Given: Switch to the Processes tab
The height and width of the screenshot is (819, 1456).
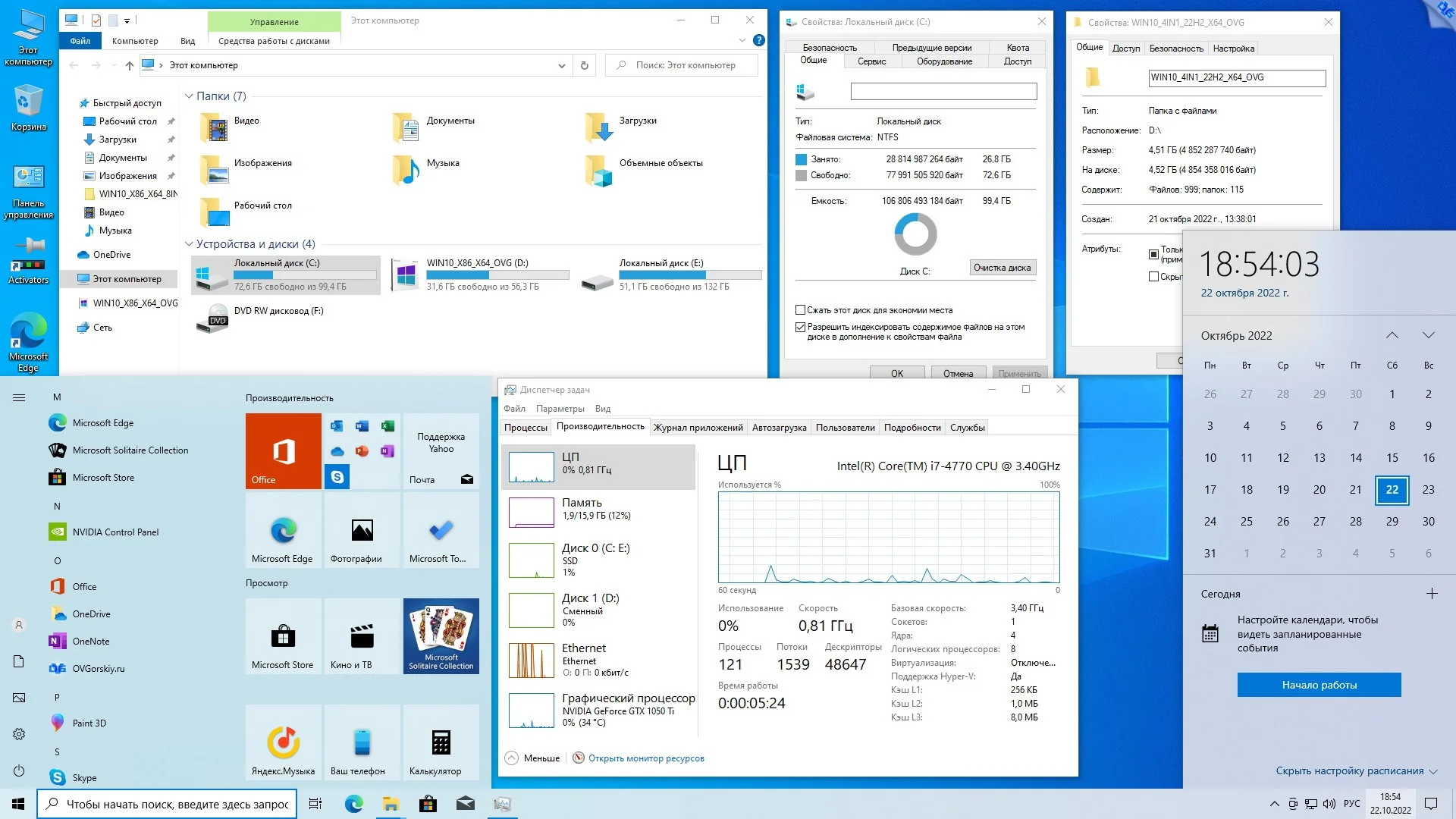Looking at the screenshot, I should (526, 428).
